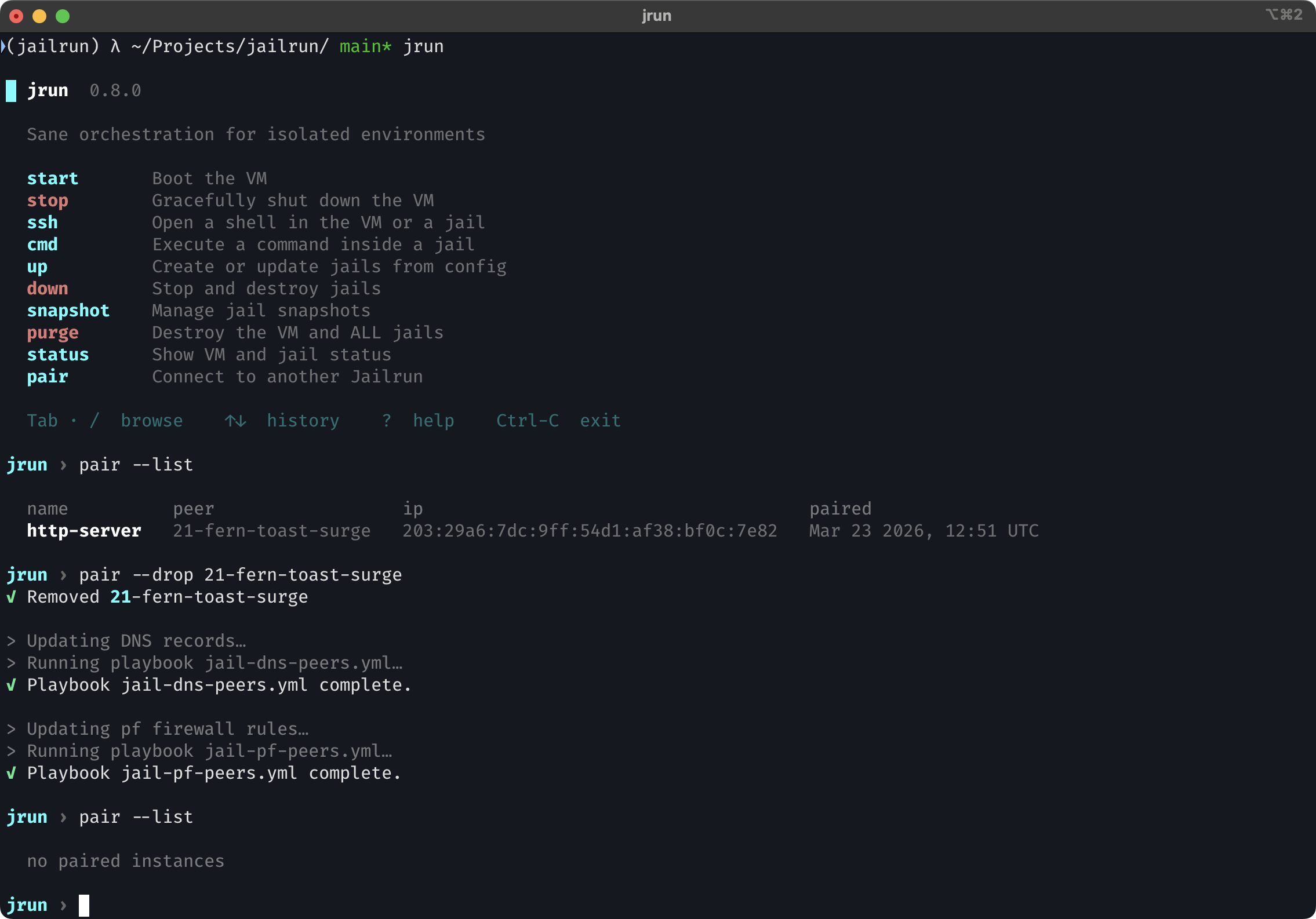Click the cursor at bottom jrun prompt
The width and height of the screenshot is (1316, 919).
click(x=84, y=905)
